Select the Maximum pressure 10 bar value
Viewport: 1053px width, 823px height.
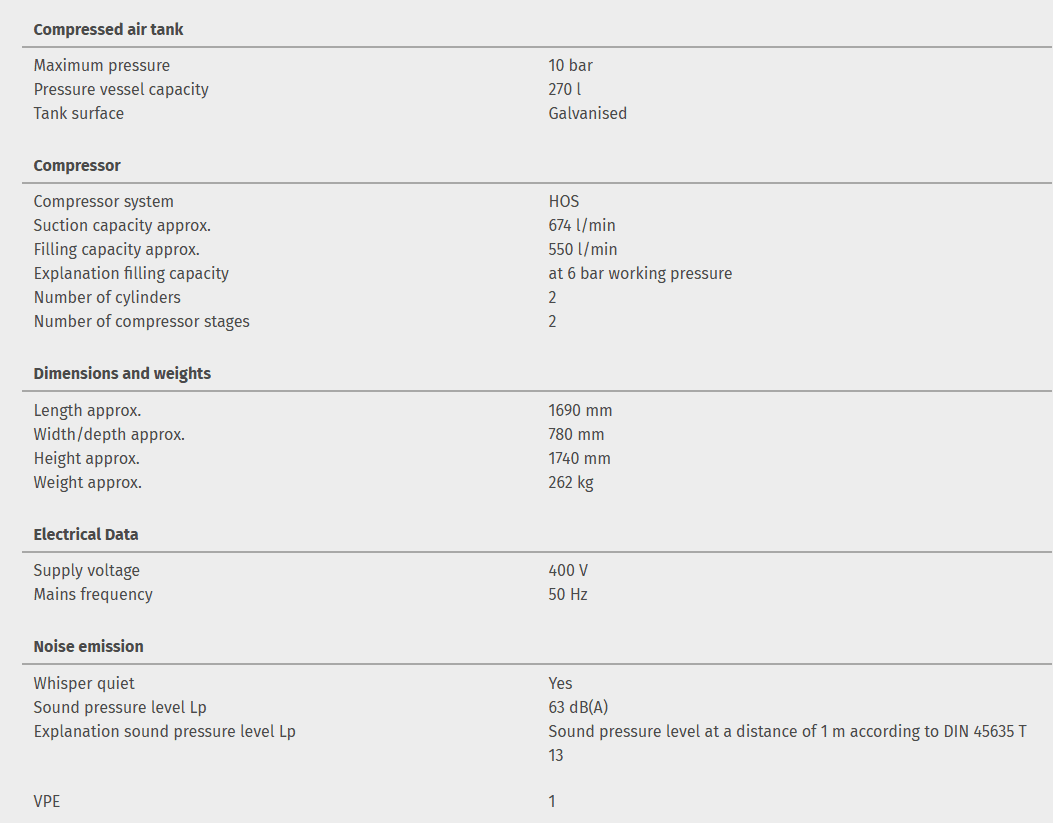coord(570,65)
